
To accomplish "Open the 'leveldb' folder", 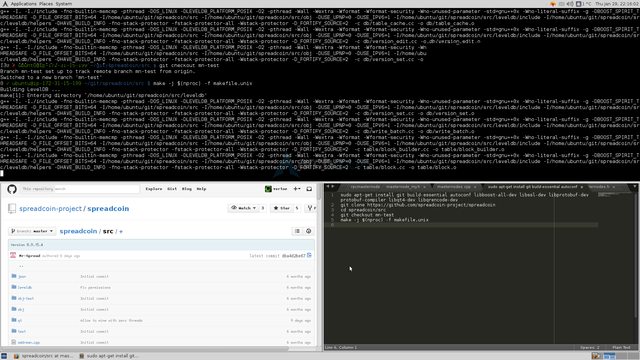I will tap(24, 288).
